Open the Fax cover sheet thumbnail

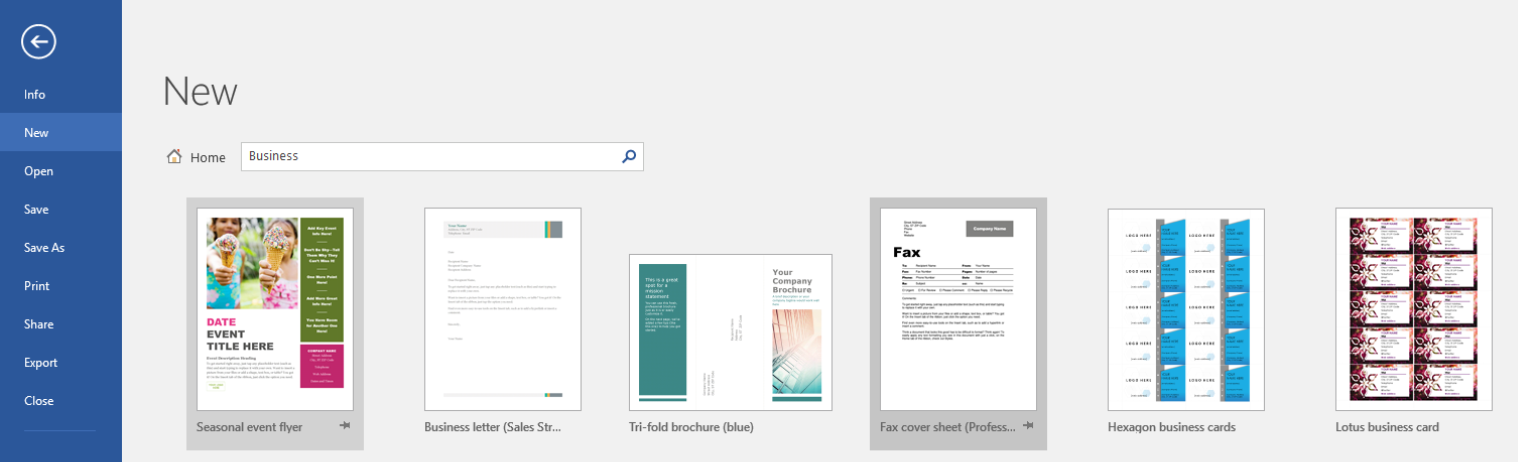click(x=959, y=310)
